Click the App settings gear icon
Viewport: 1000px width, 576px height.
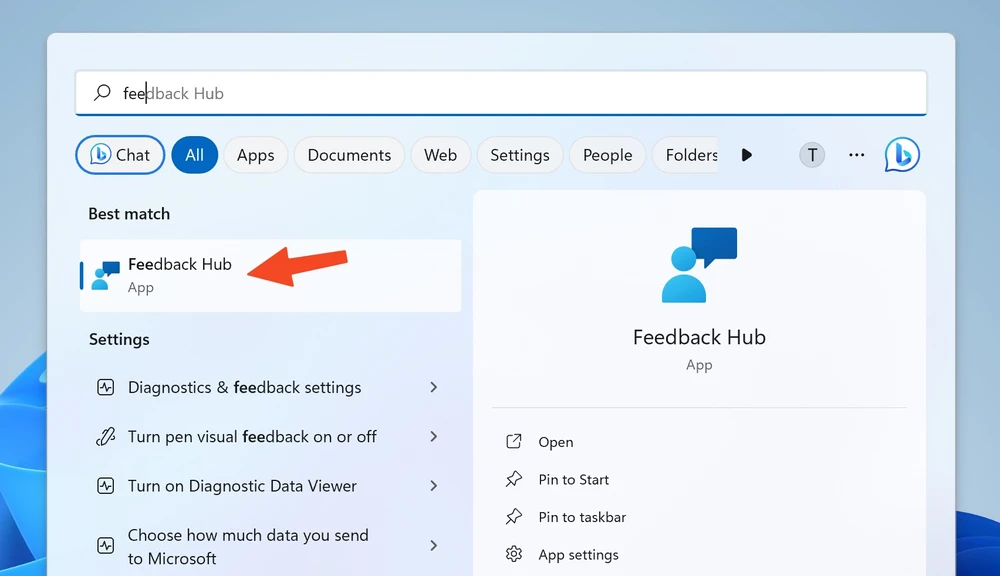(x=514, y=554)
